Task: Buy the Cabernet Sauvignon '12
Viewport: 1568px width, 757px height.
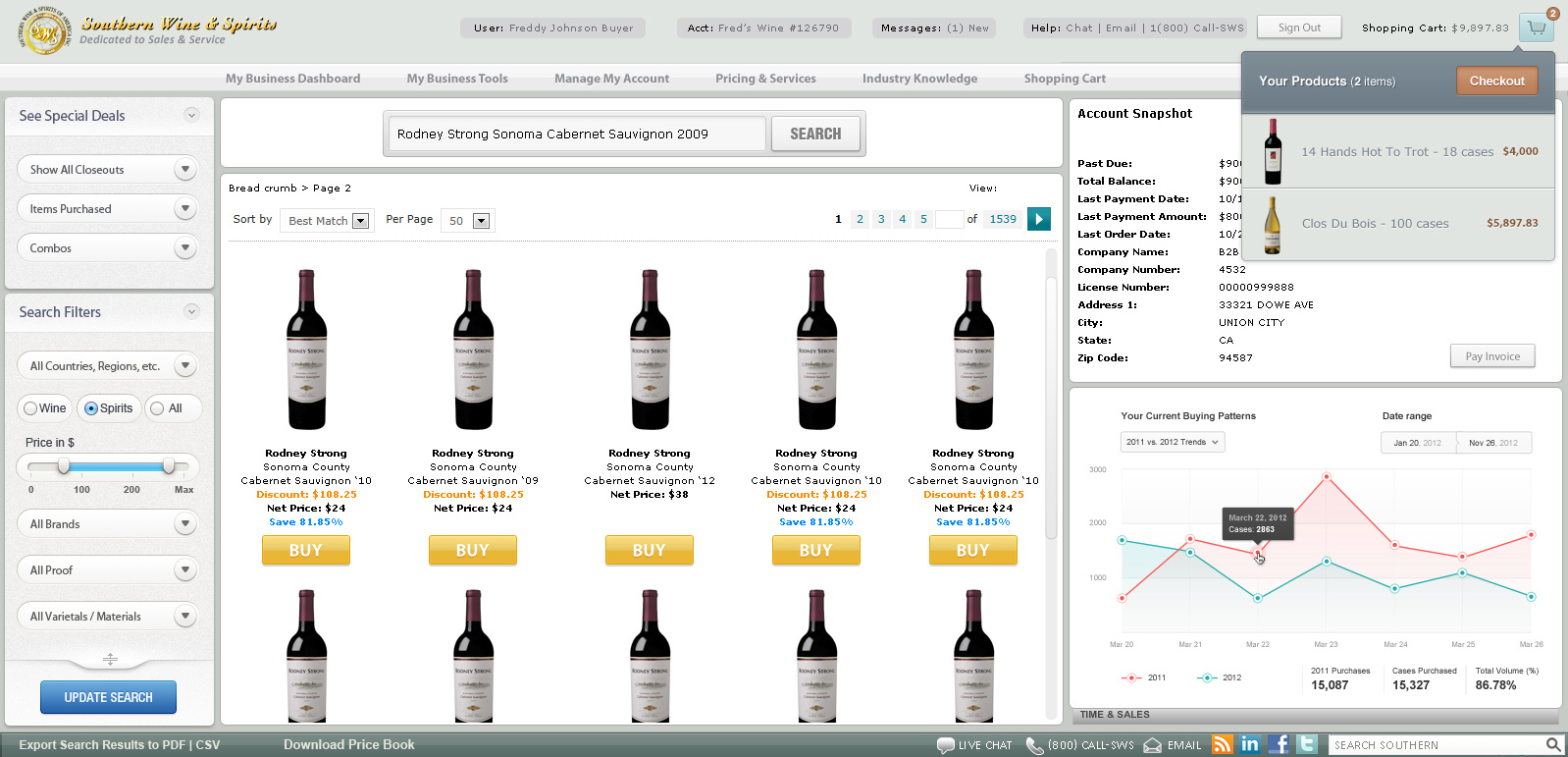Action: pyautogui.click(x=649, y=550)
